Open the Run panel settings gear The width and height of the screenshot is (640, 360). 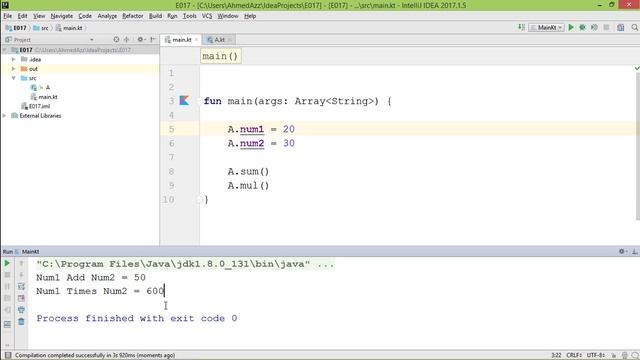pos(622,251)
